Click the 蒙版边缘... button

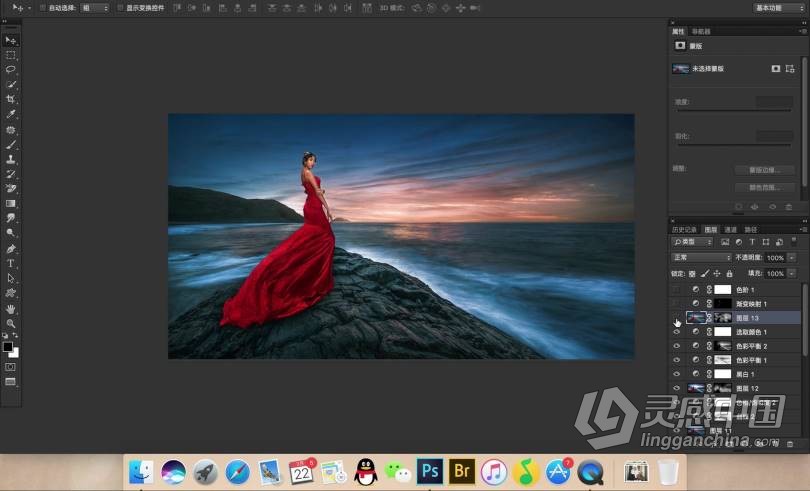tap(765, 170)
